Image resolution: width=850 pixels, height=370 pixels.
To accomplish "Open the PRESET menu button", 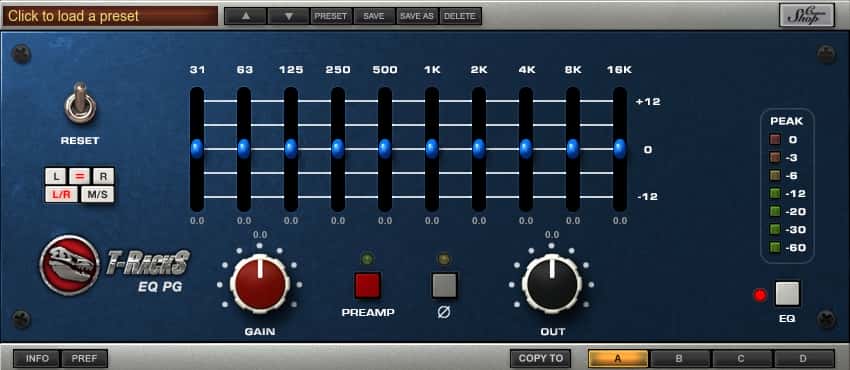I will (331, 16).
